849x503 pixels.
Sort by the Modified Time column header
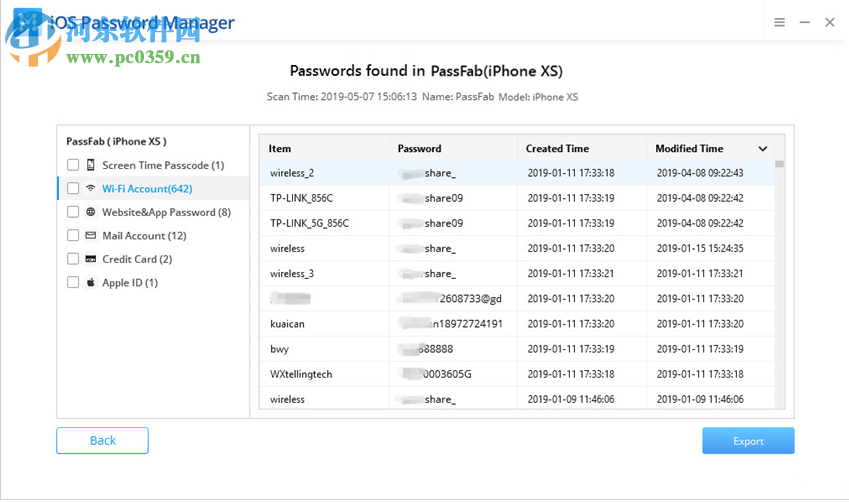pyautogui.click(x=689, y=148)
